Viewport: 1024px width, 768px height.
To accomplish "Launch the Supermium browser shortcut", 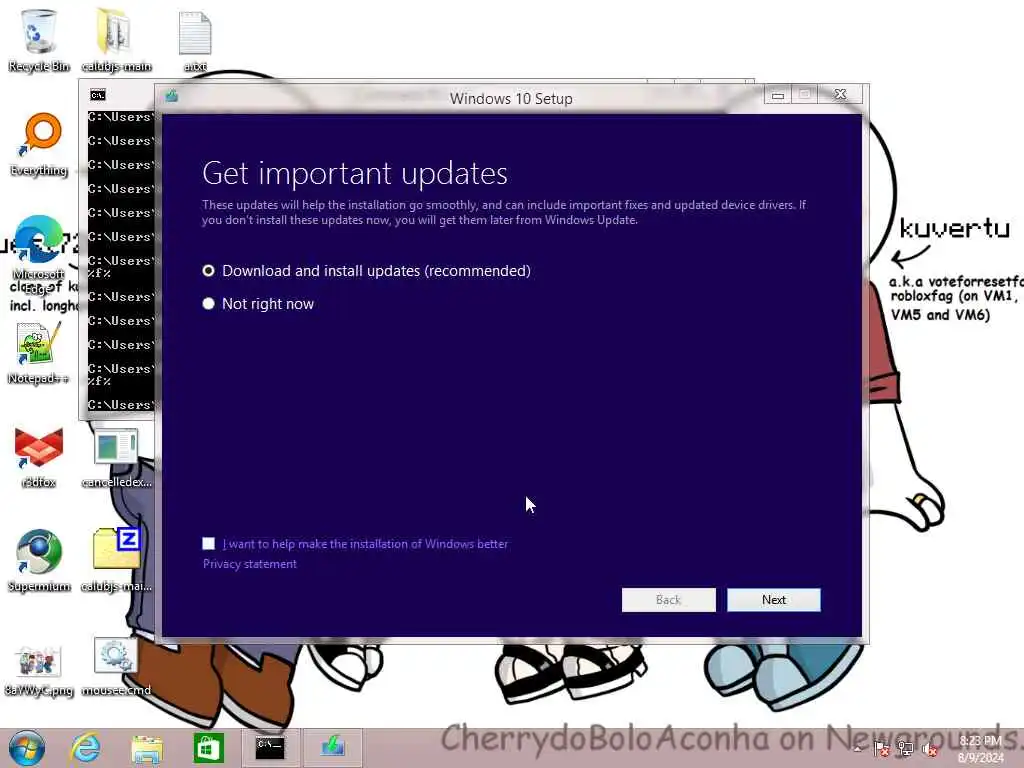I will (39, 560).
